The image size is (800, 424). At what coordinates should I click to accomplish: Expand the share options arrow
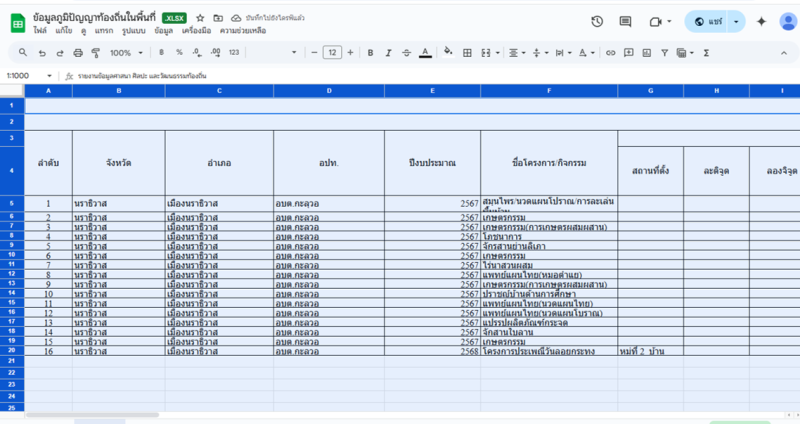[x=736, y=21]
